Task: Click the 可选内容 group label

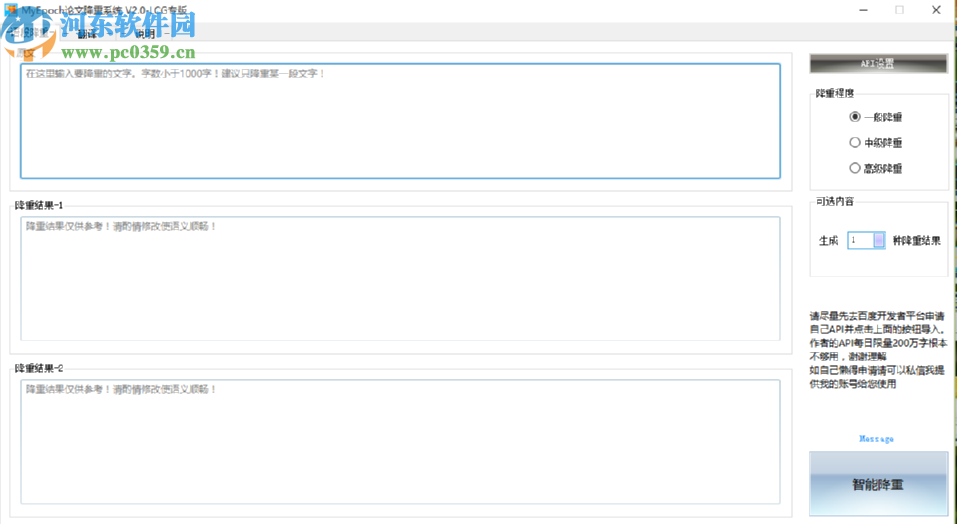Action: click(835, 201)
